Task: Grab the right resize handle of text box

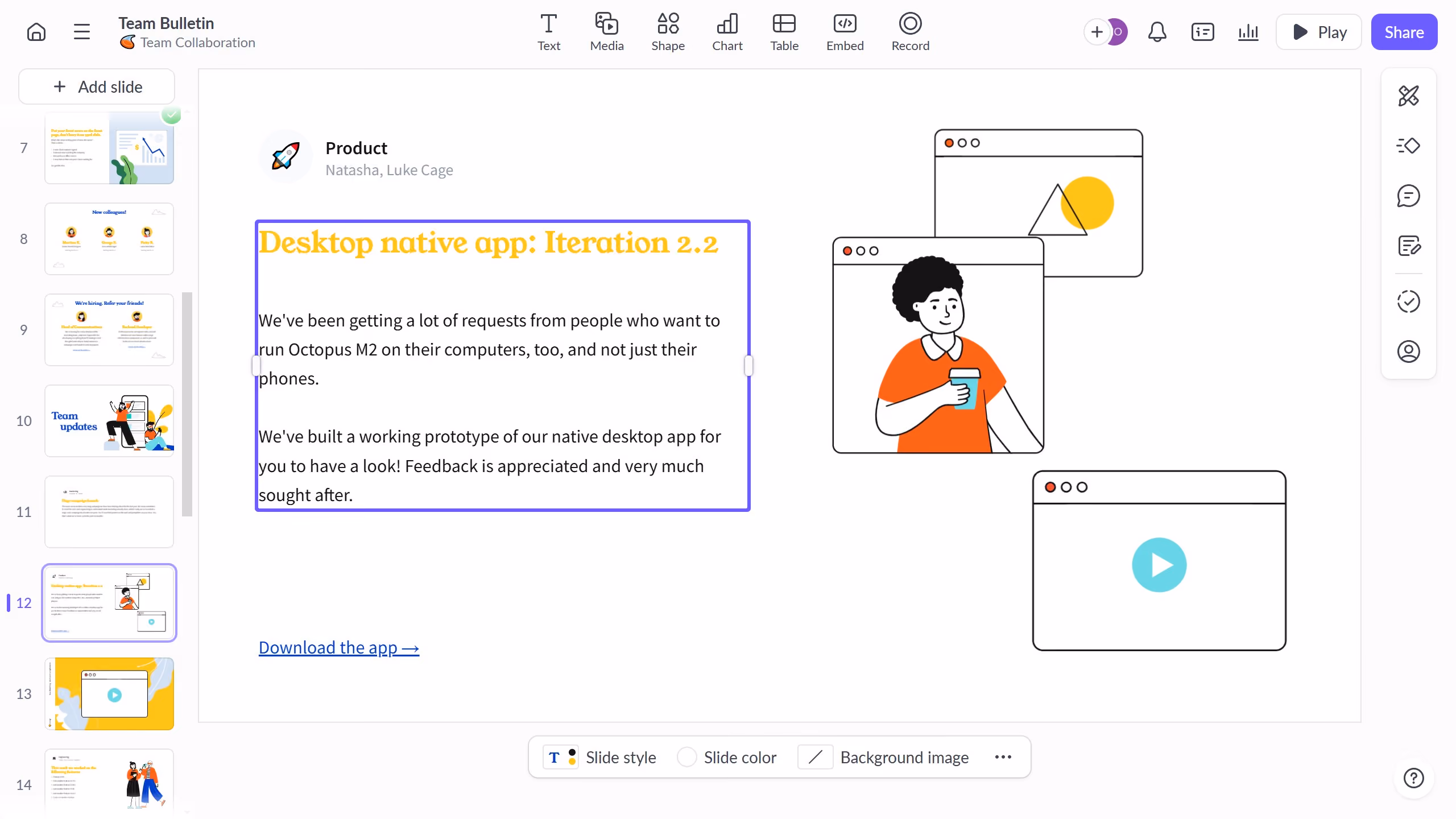Action: pyautogui.click(x=748, y=366)
